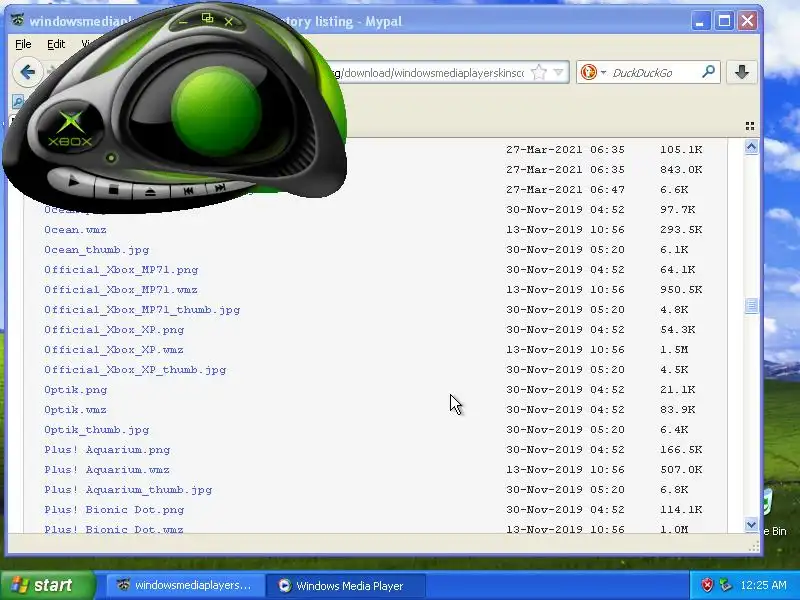The height and width of the screenshot is (600, 800).
Task: Open Plus! Aquarium.png link
Action: [x=107, y=450]
